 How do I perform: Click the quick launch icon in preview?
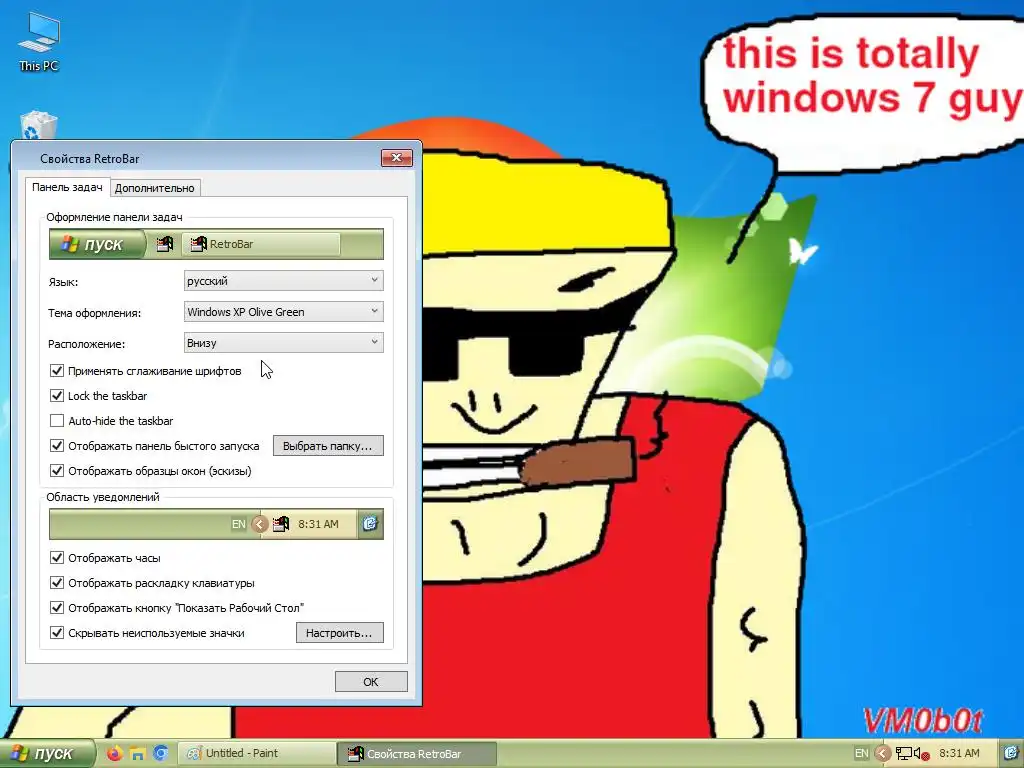click(165, 244)
